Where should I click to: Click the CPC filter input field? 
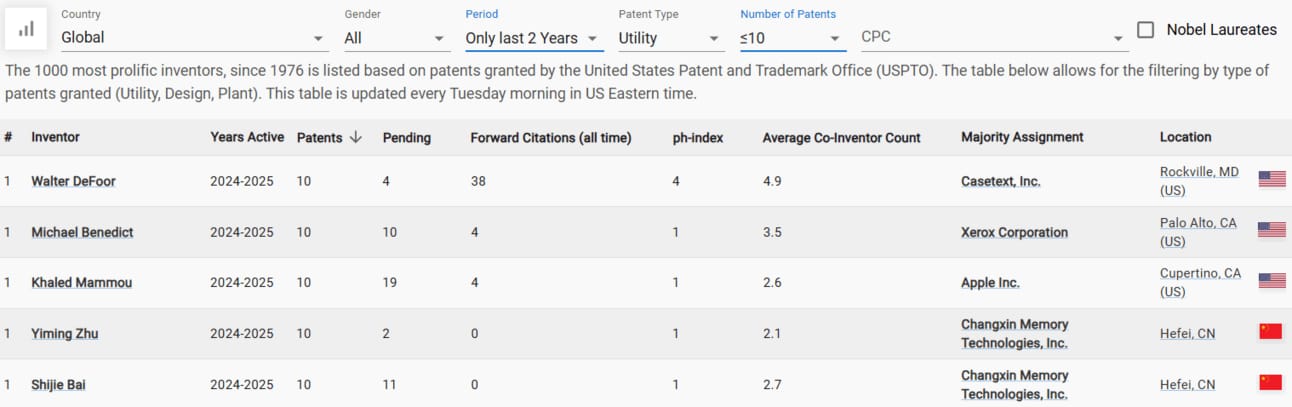pyautogui.click(x=985, y=38)
